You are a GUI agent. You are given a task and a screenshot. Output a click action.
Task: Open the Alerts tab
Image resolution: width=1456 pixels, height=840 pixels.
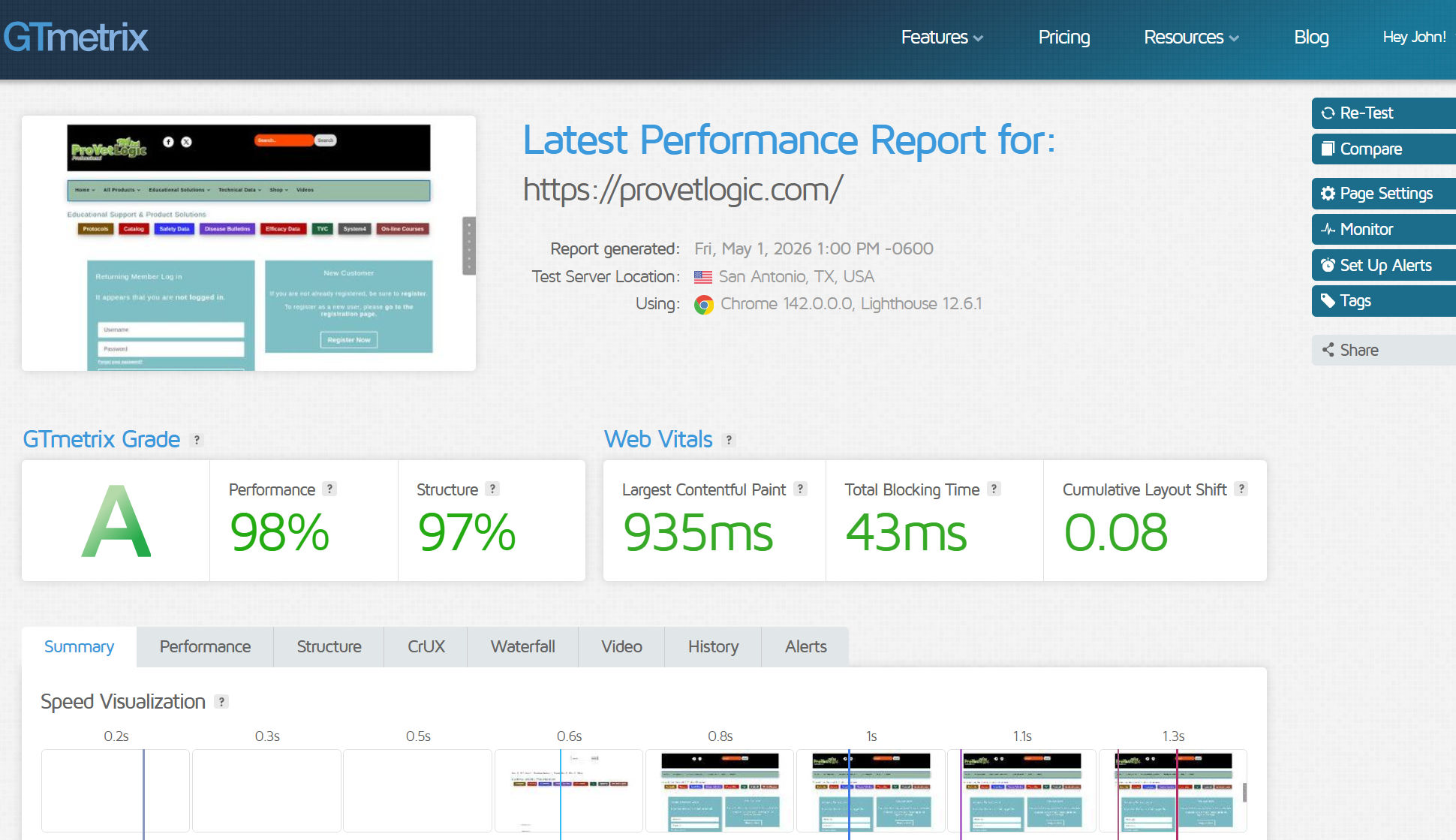[805, 647]
